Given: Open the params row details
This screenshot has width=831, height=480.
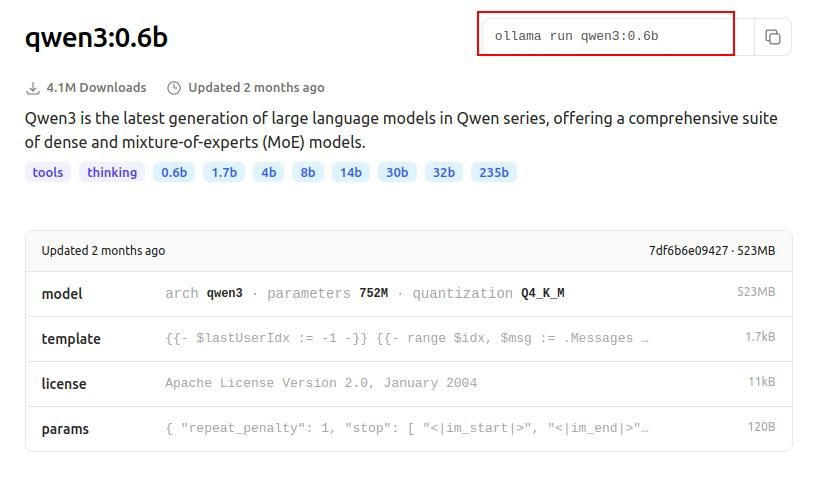Looking at the screenshot, I should click(409, 429).
